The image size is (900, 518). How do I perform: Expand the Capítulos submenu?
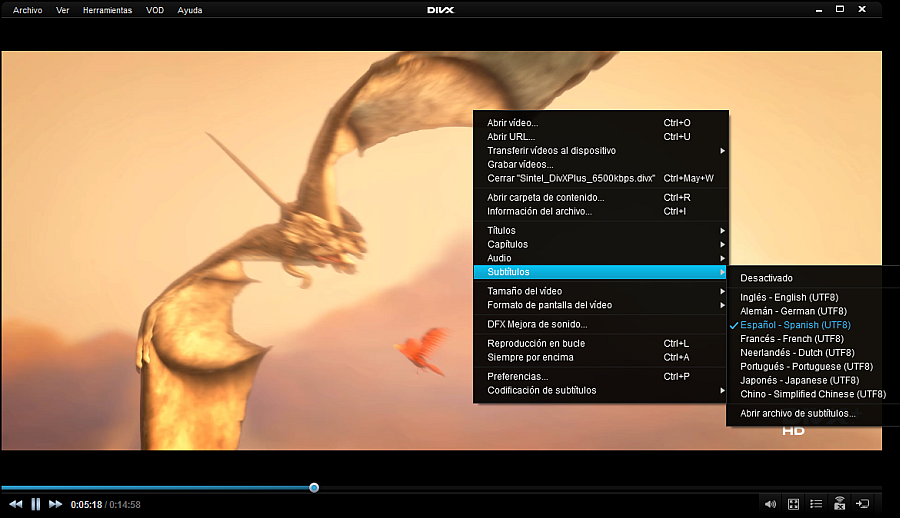pyautogui.click(x=600, y=244)
